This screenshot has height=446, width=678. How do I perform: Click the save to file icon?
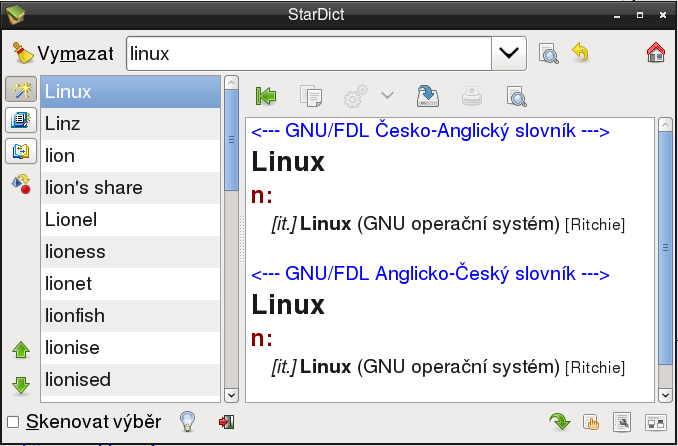coord(427,97)
